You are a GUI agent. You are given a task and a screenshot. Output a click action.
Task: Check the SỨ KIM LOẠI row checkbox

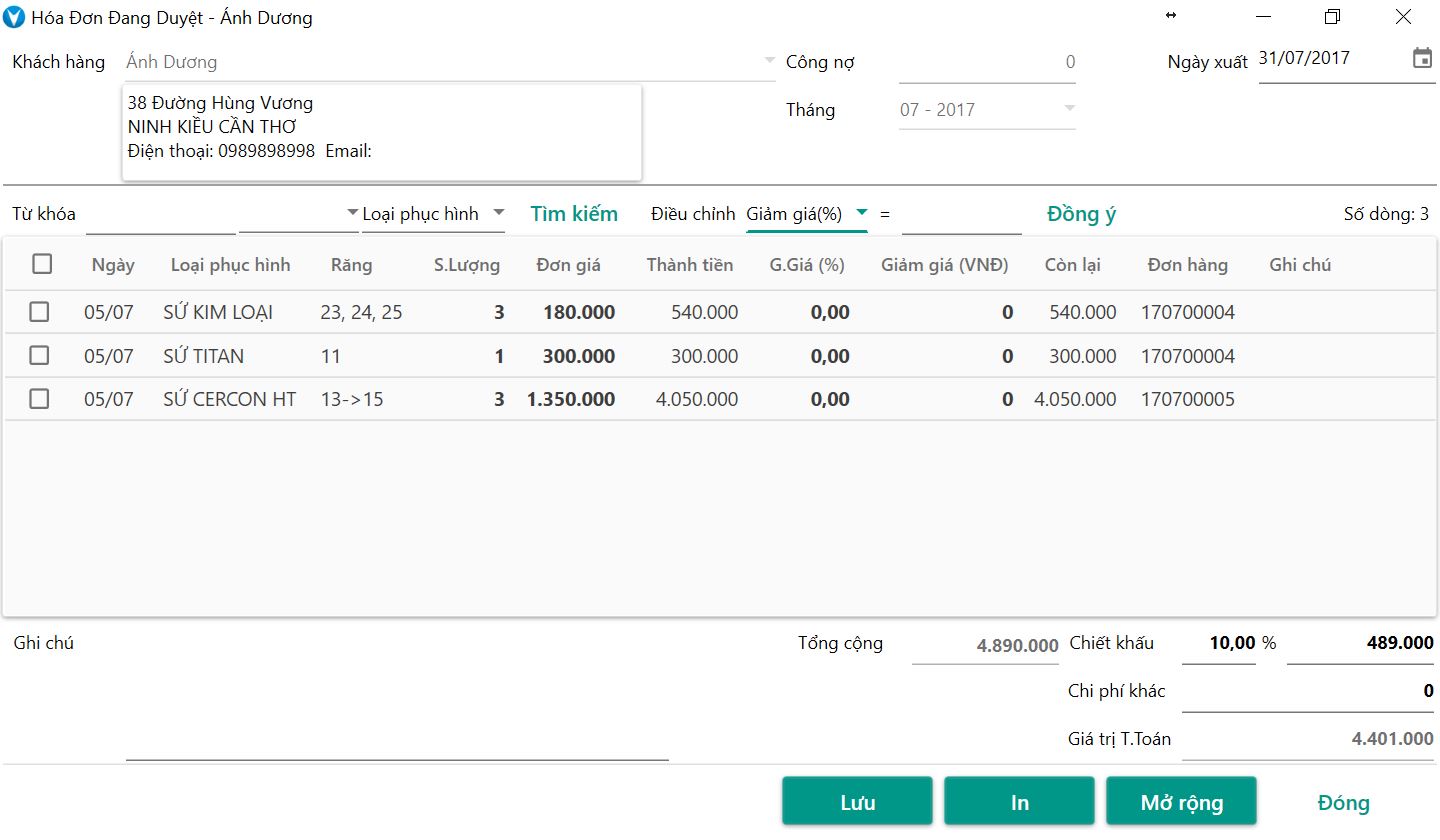pos(39,312)
